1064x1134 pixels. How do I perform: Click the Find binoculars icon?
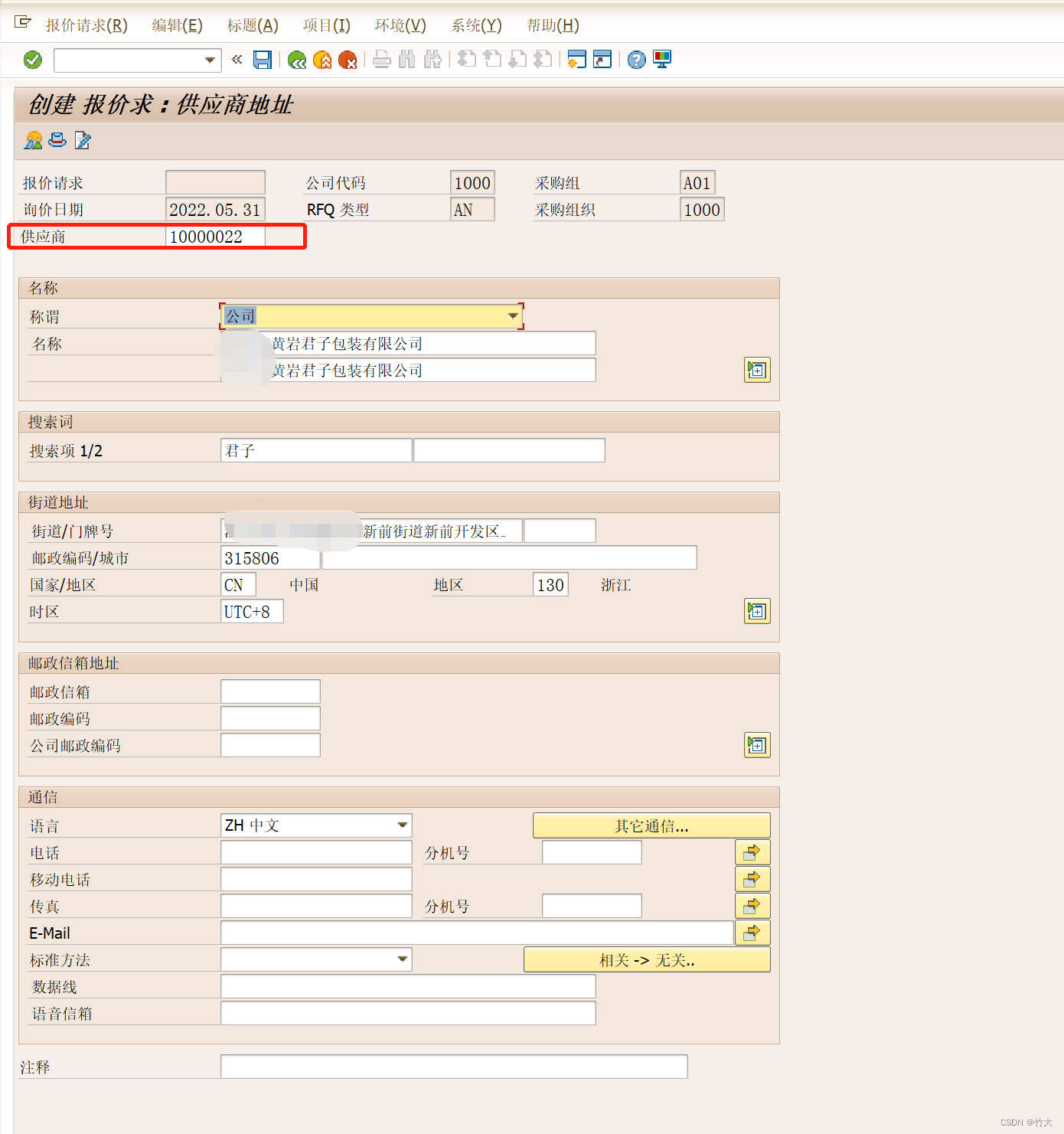coord(407,60)
